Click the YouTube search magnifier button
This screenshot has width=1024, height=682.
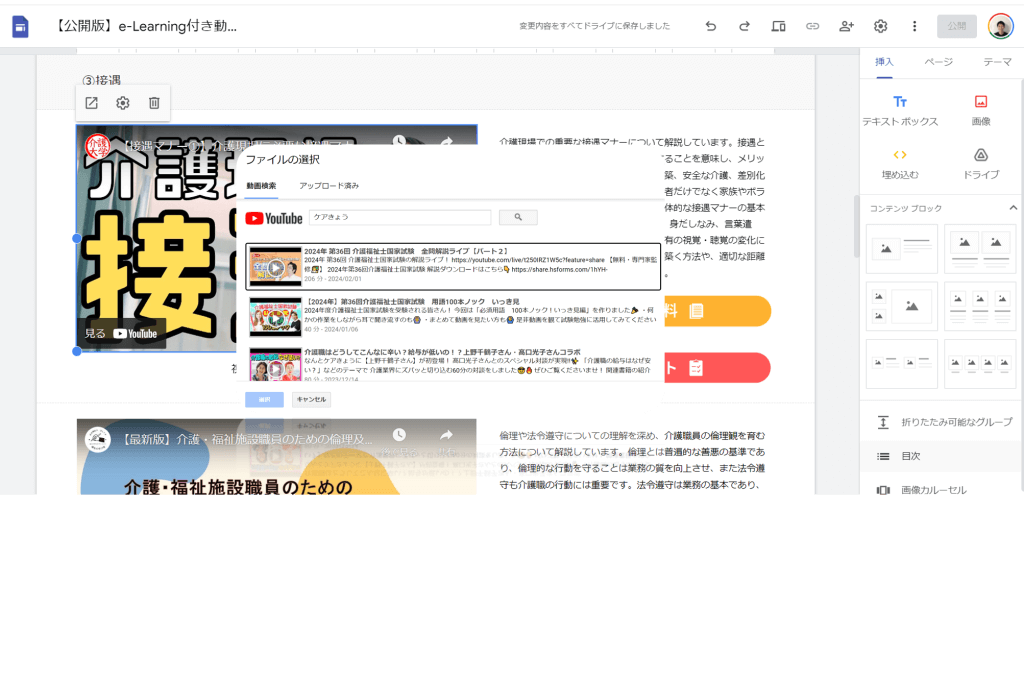pos(518,217)
